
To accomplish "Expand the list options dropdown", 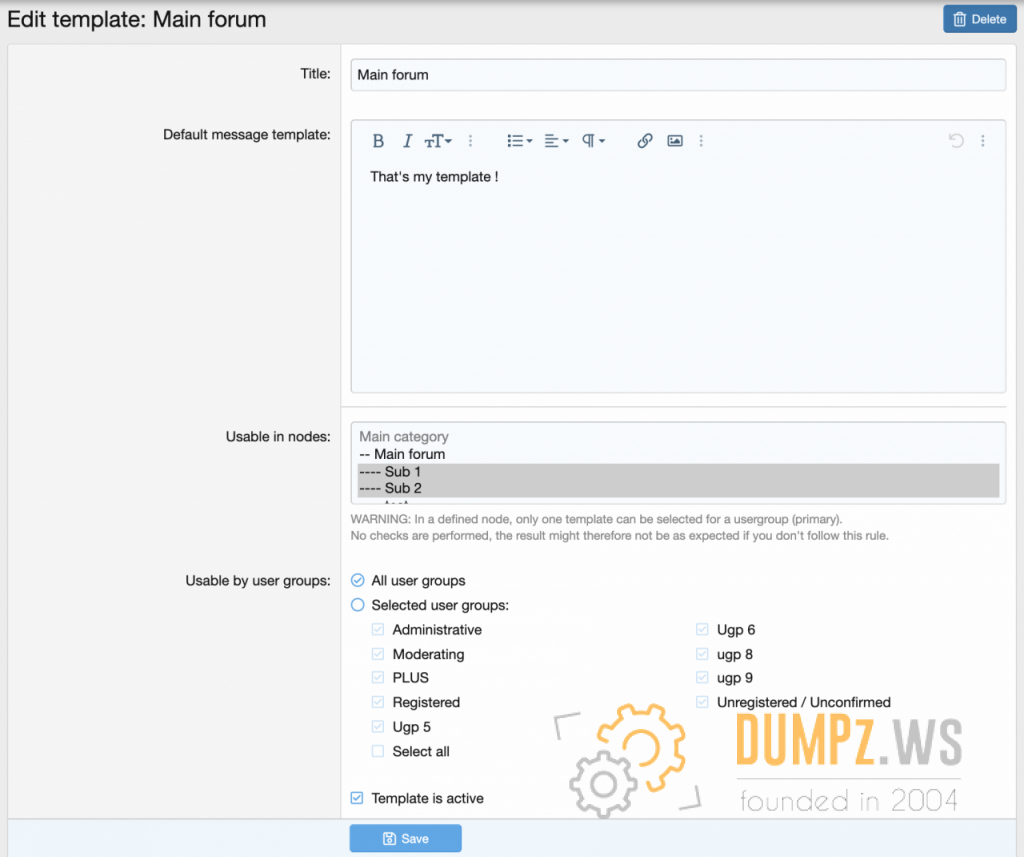I will tap(519, 141).
